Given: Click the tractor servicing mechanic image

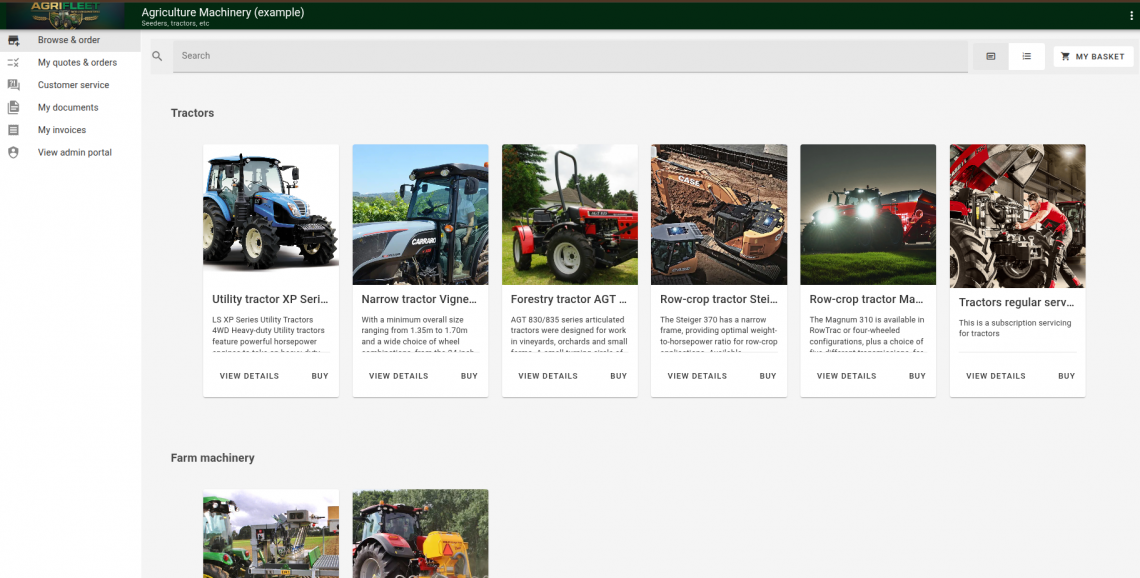Looking at the screenshot, I should point(1018,216).
